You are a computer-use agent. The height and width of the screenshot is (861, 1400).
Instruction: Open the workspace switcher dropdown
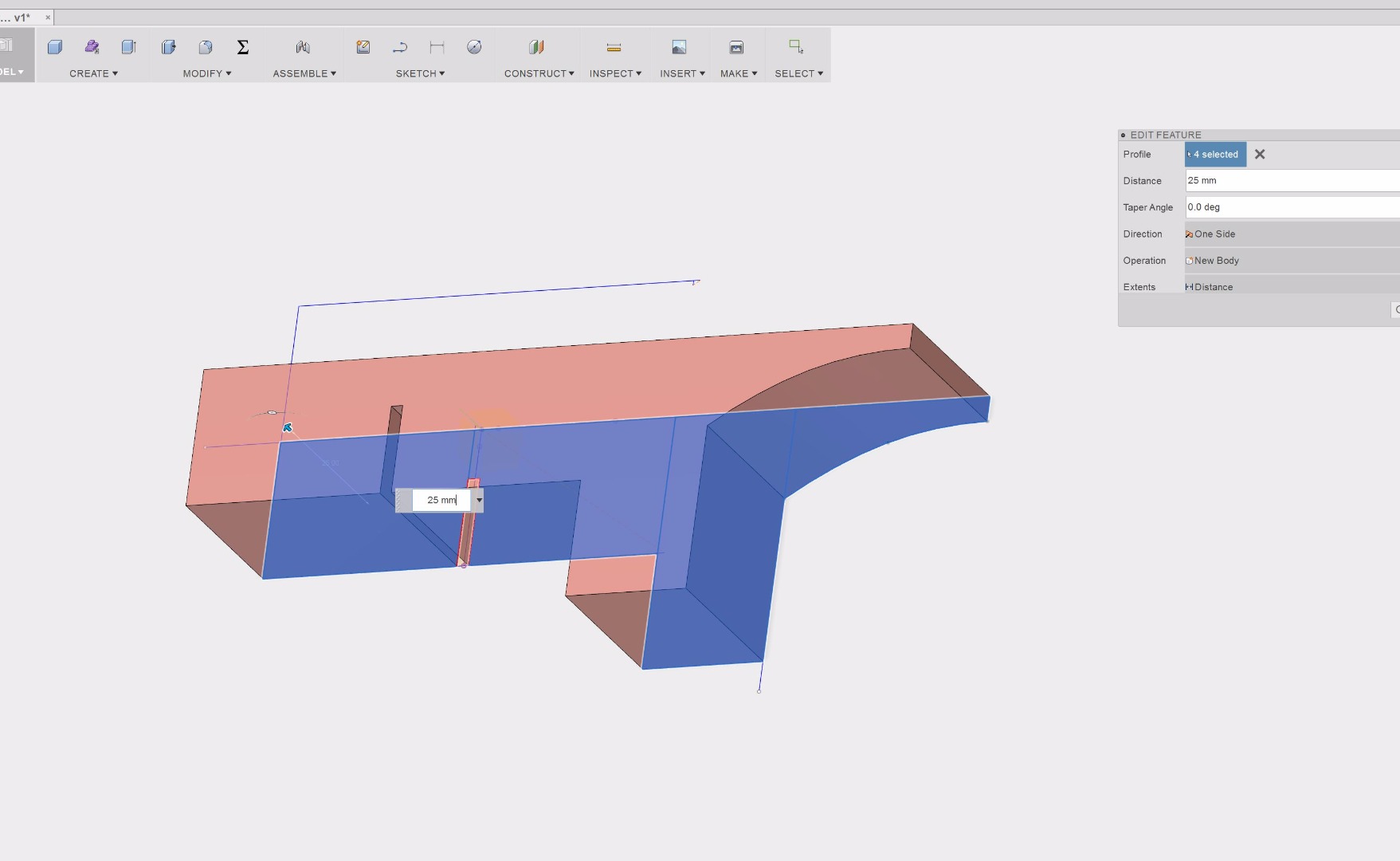pyautogui.click(x=12, y=72)
